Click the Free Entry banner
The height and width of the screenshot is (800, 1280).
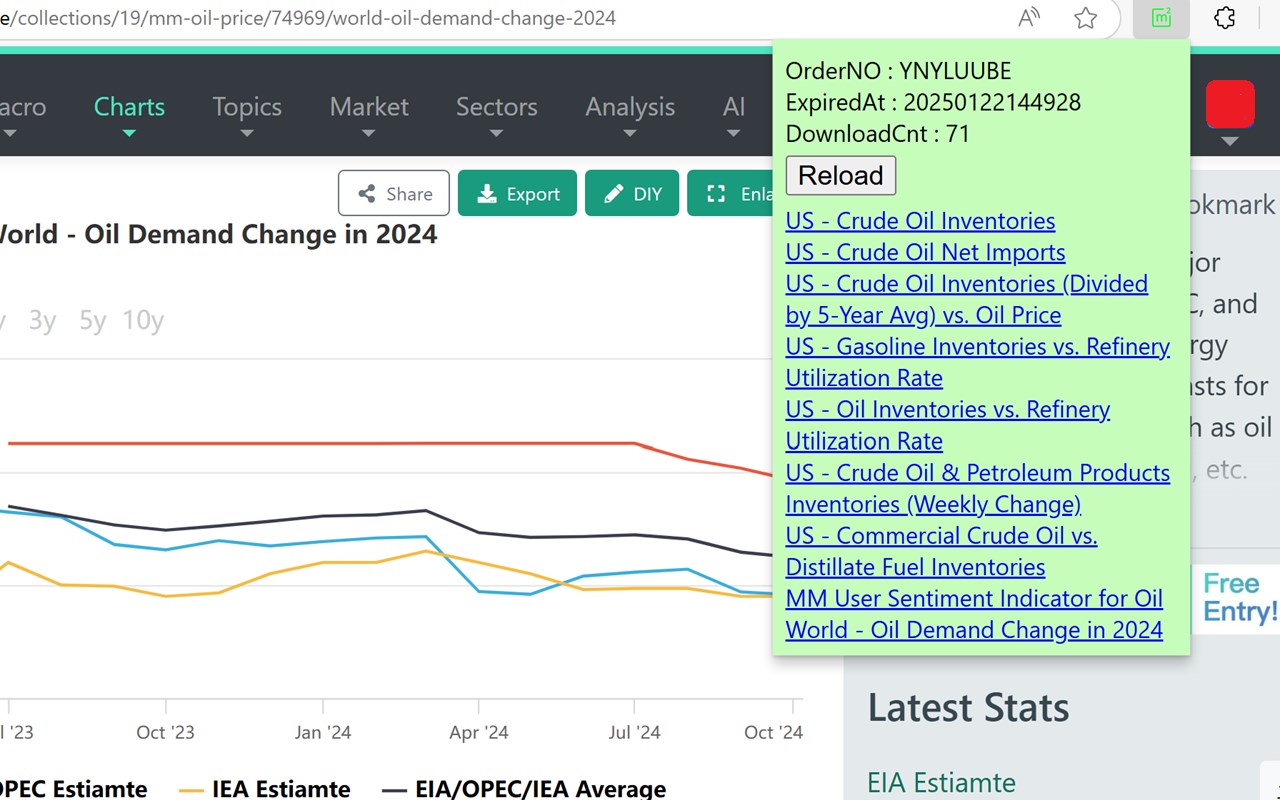tap(1238, 598)
